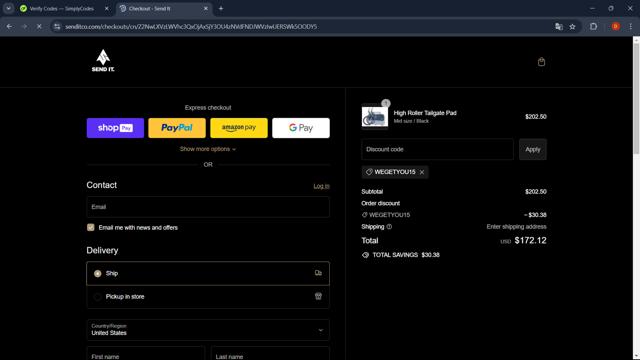Click the shipping truck icon in the Ship row
The image size is (640, 360).
318,273
